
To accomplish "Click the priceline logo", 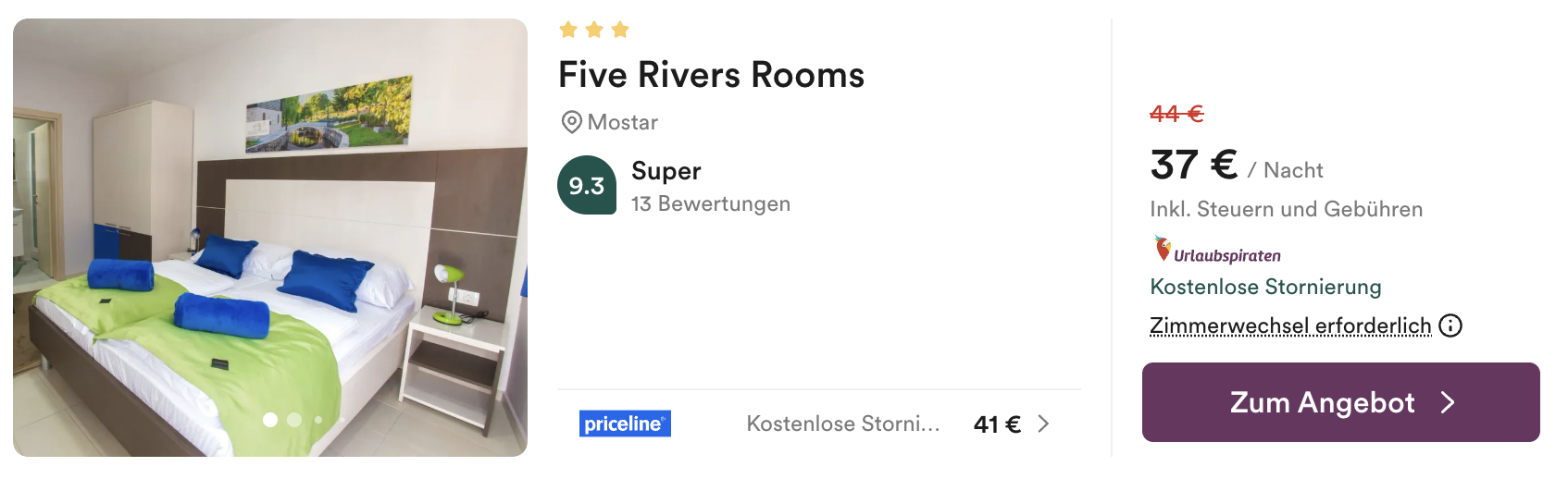I will point(625,424).
